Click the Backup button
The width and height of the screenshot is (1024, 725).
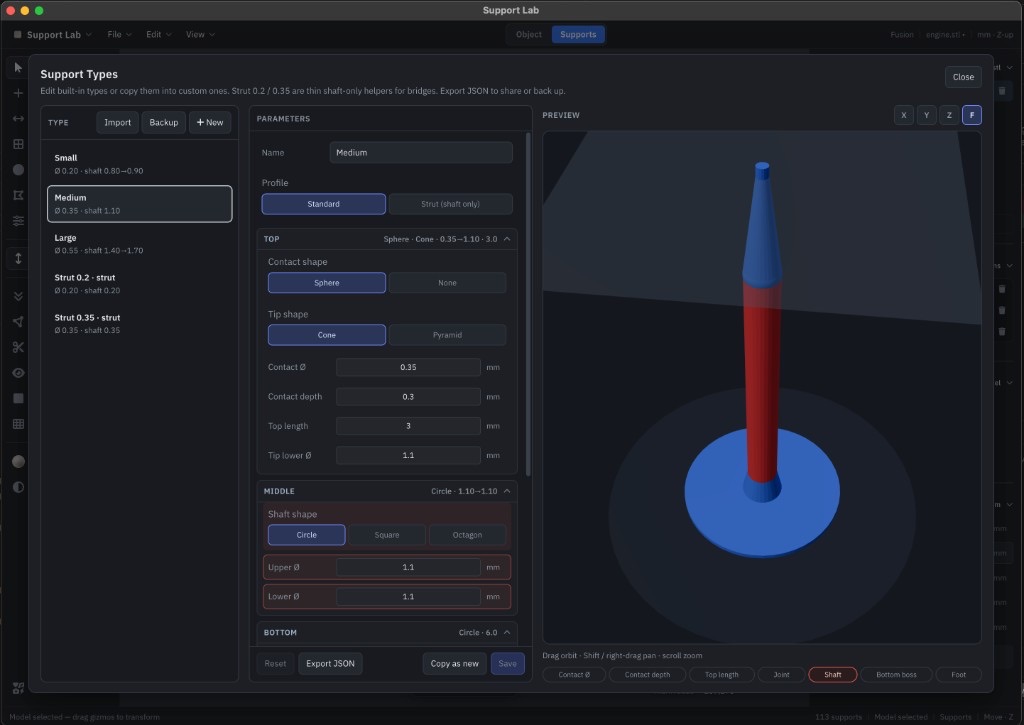click(163, 122)
